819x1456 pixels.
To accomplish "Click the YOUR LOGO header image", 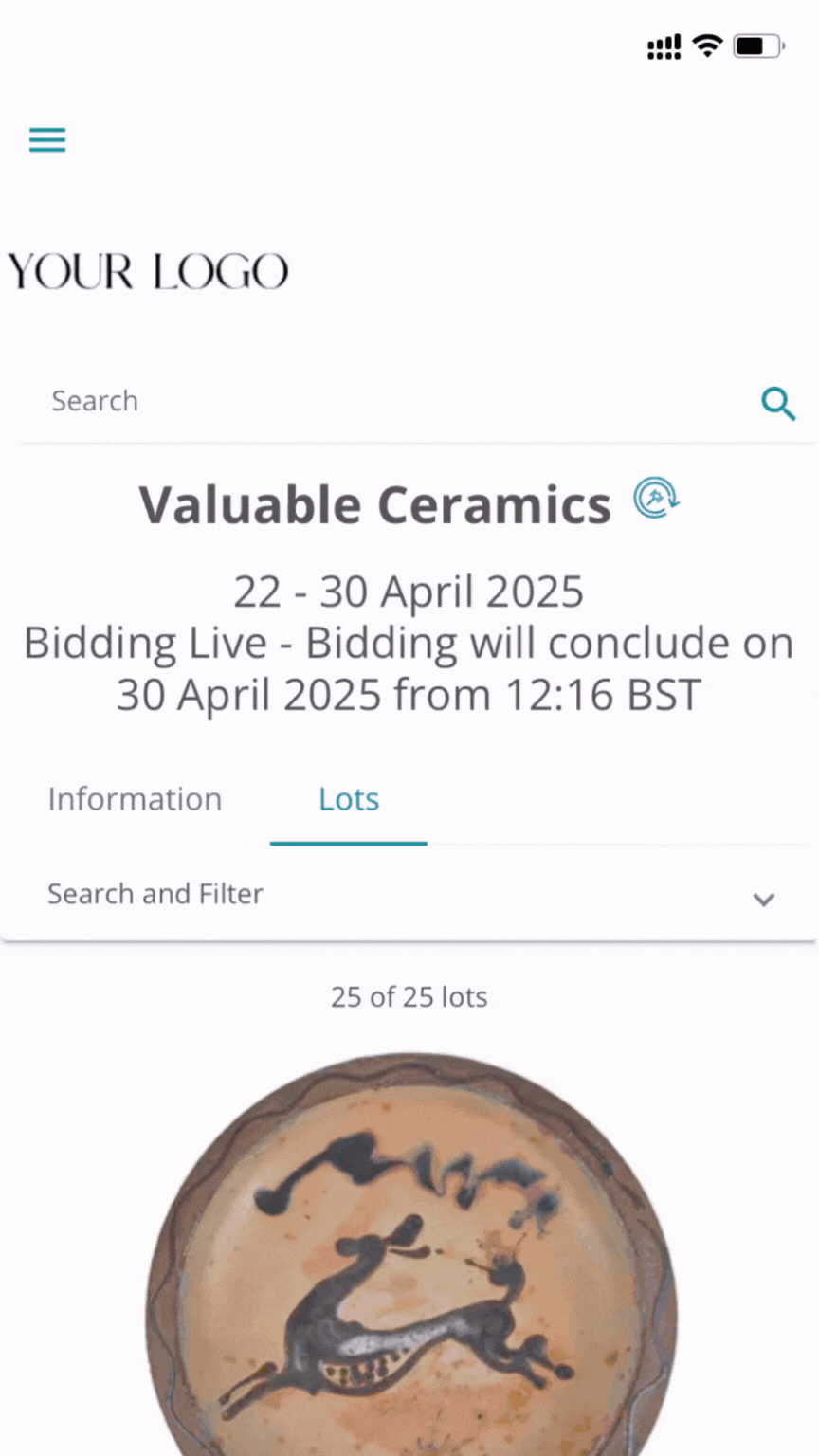I will coord(148,272).
